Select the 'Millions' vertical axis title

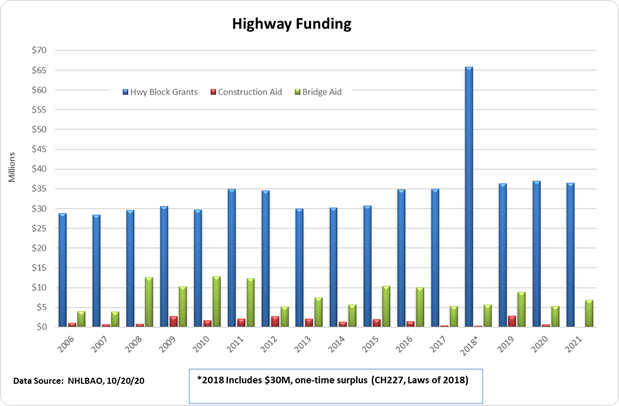pyautogui.click(x=12, y=167)
